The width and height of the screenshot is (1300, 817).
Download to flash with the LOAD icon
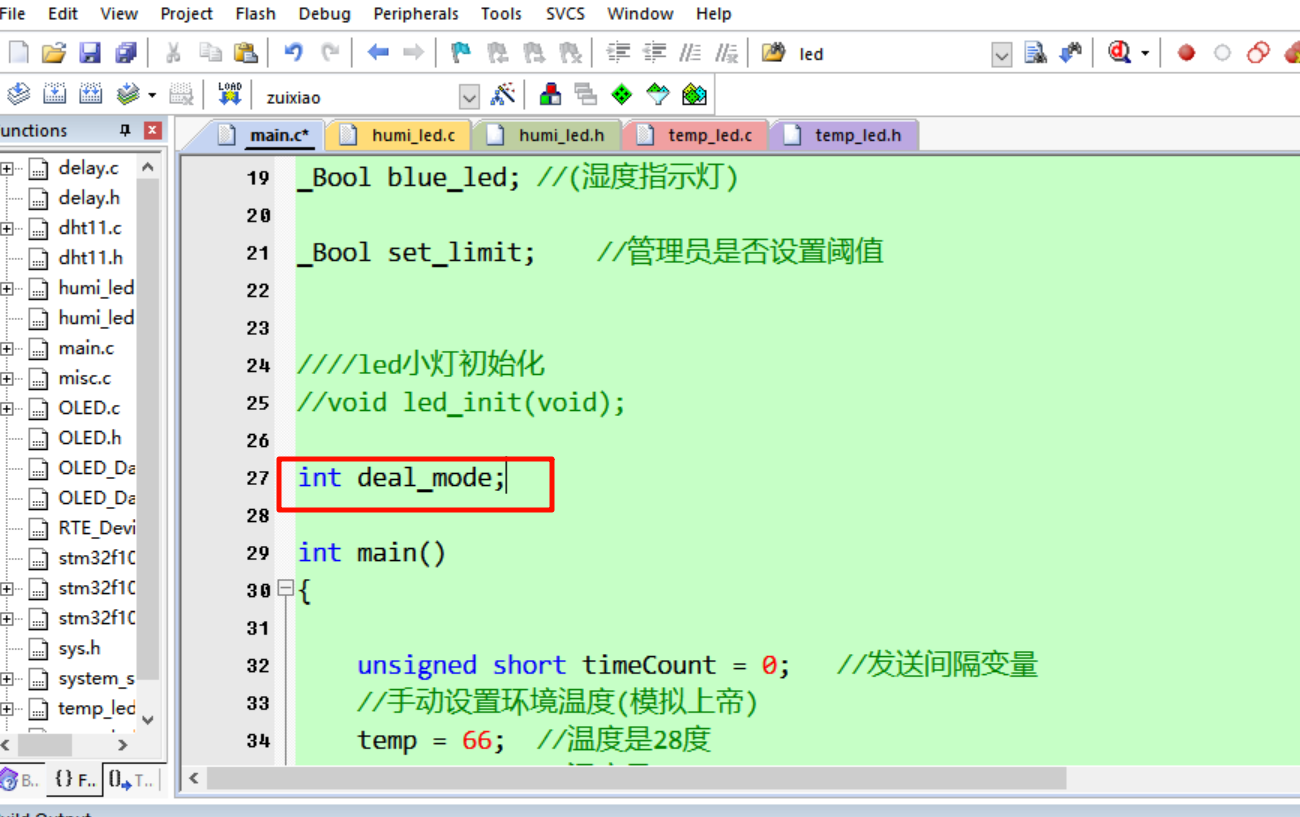coord(229,94)
